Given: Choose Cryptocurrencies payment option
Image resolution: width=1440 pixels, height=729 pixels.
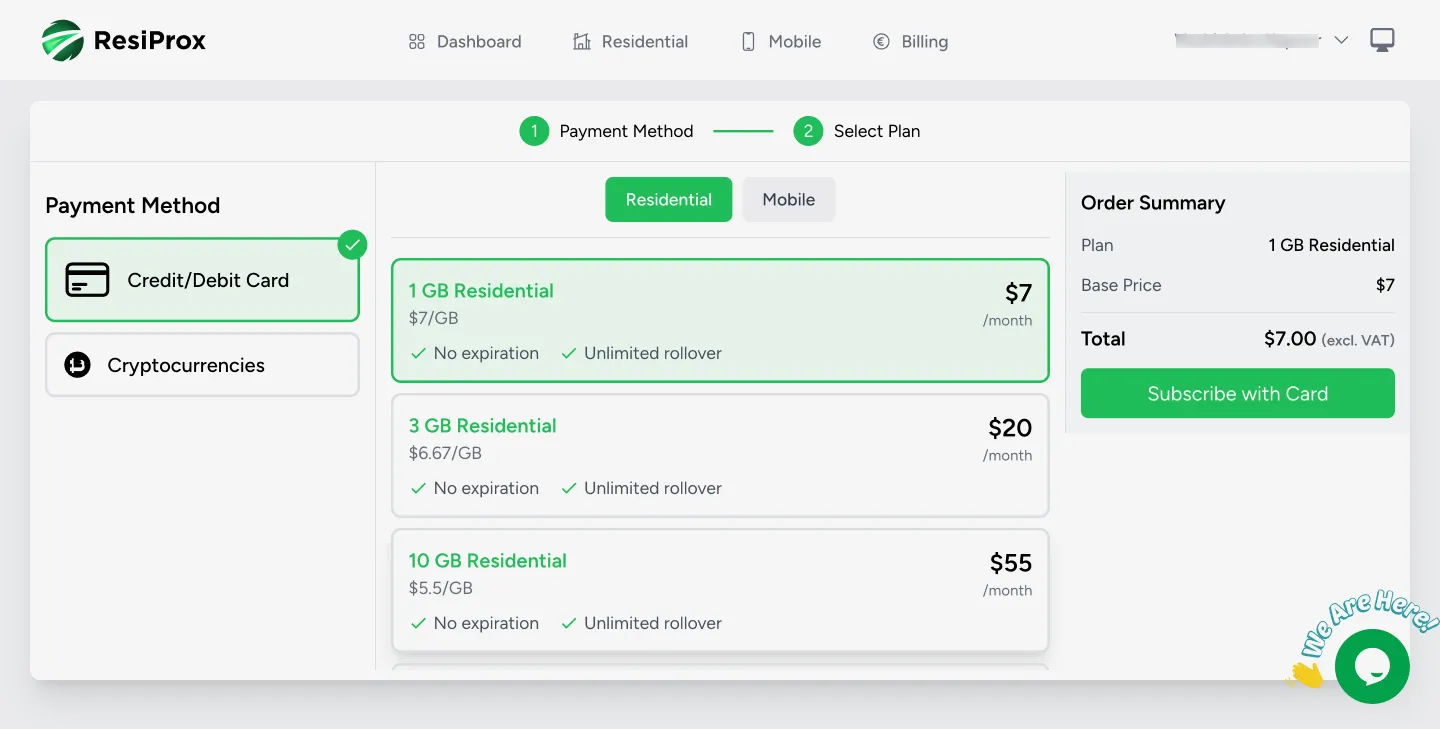Looking at the screenshot, I should [x=202, y=365].
